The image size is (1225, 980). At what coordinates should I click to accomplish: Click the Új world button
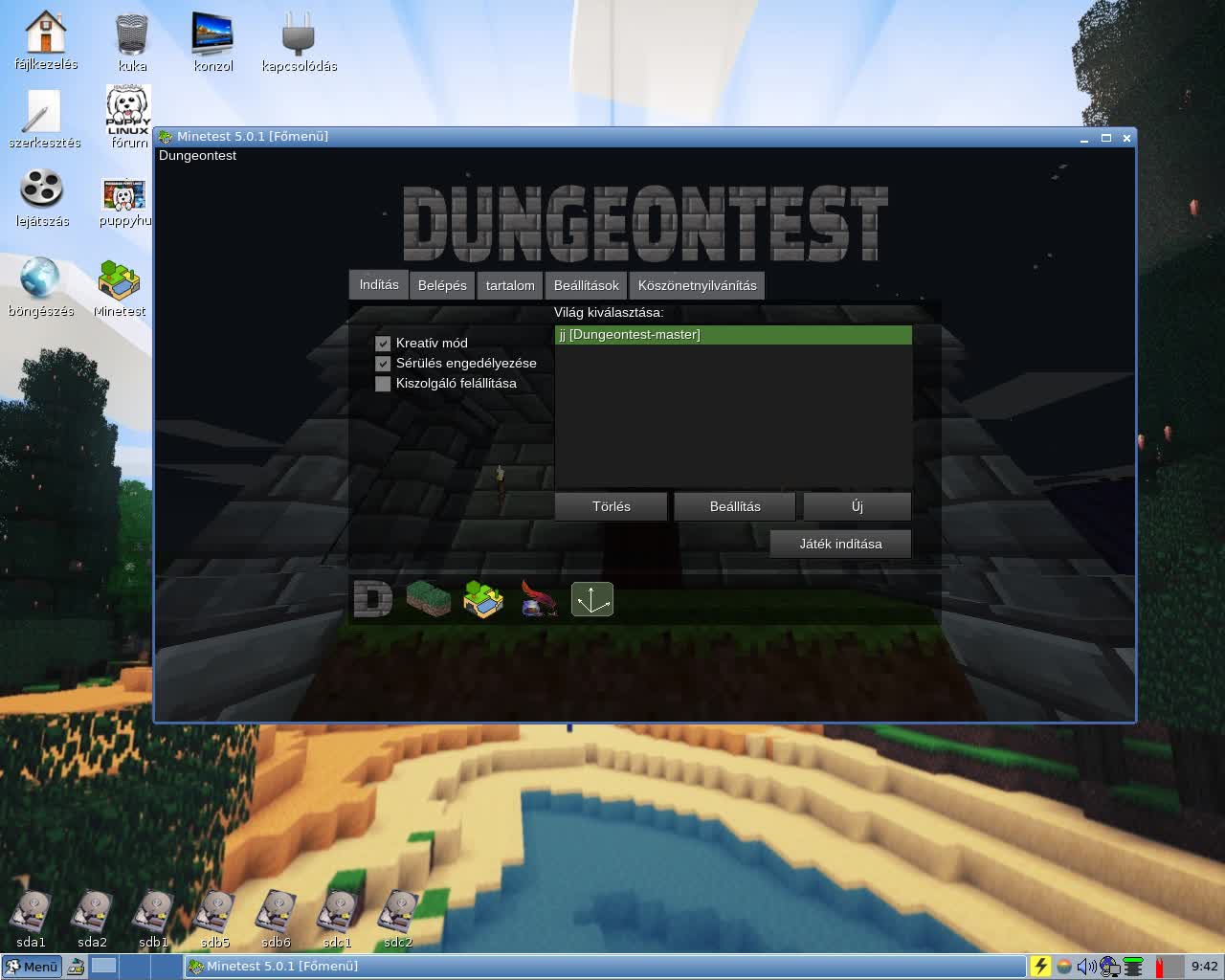point(857,506)
